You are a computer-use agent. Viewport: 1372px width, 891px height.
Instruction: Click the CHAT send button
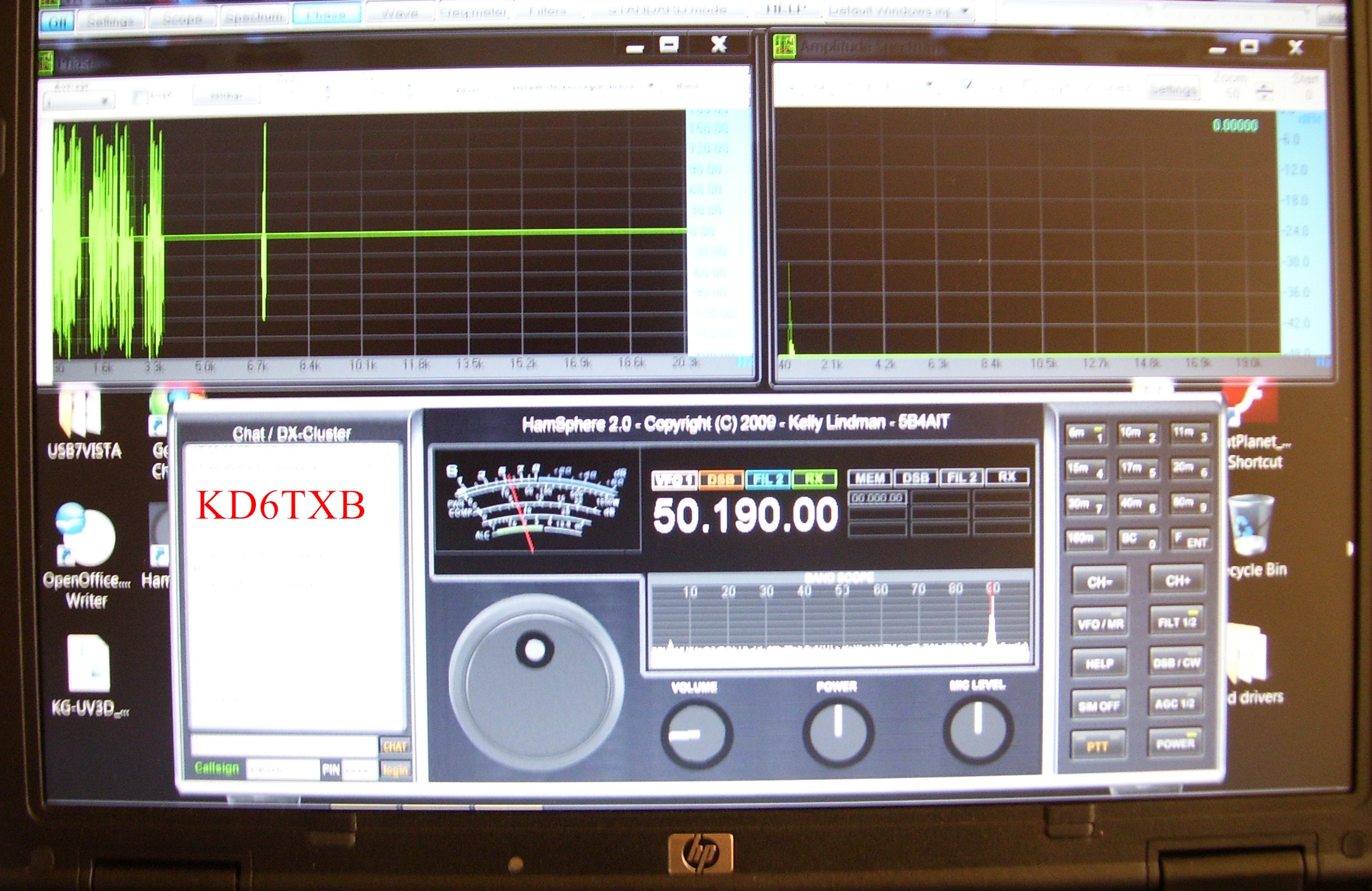pyautogui.click(x=395, y=746)
